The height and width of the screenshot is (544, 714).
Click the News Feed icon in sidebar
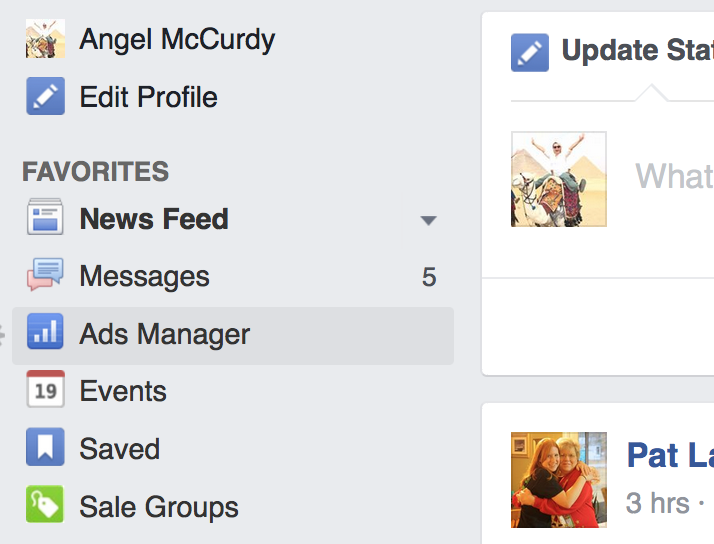pyautogui.click(x=45, y=219)
